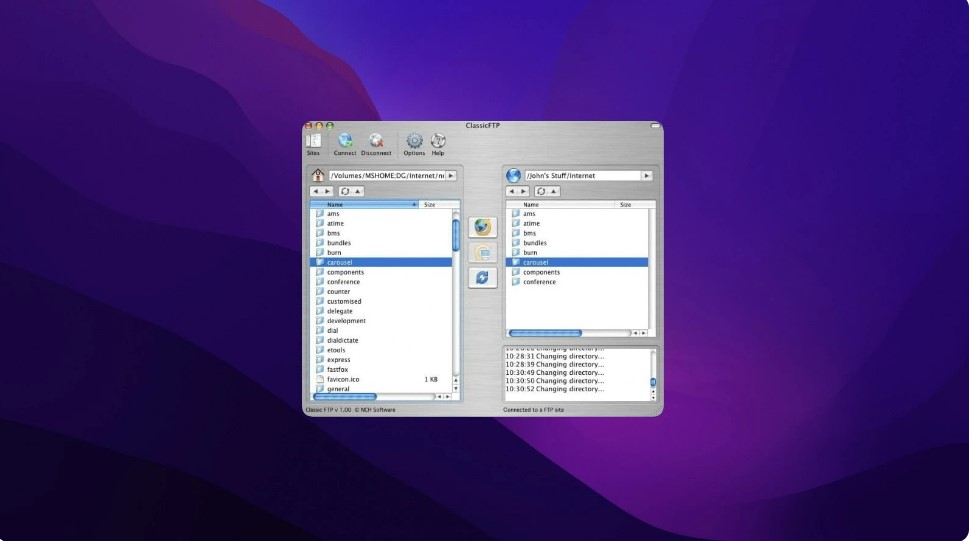Select 'components' folder in remote pane
The width and height of the screenshot is (969, 541).
click(577, 272)
